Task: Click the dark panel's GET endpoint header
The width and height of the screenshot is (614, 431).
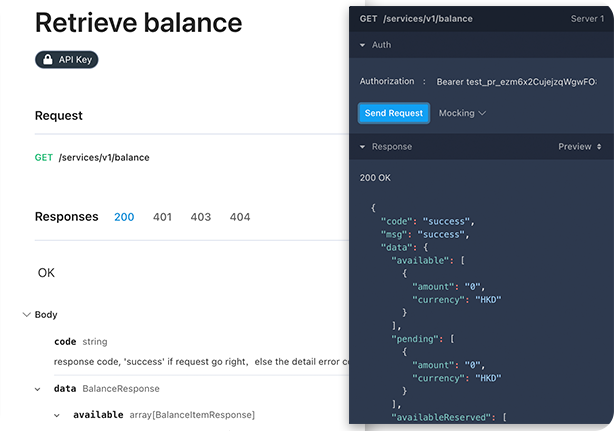Action: coord(416,19)
